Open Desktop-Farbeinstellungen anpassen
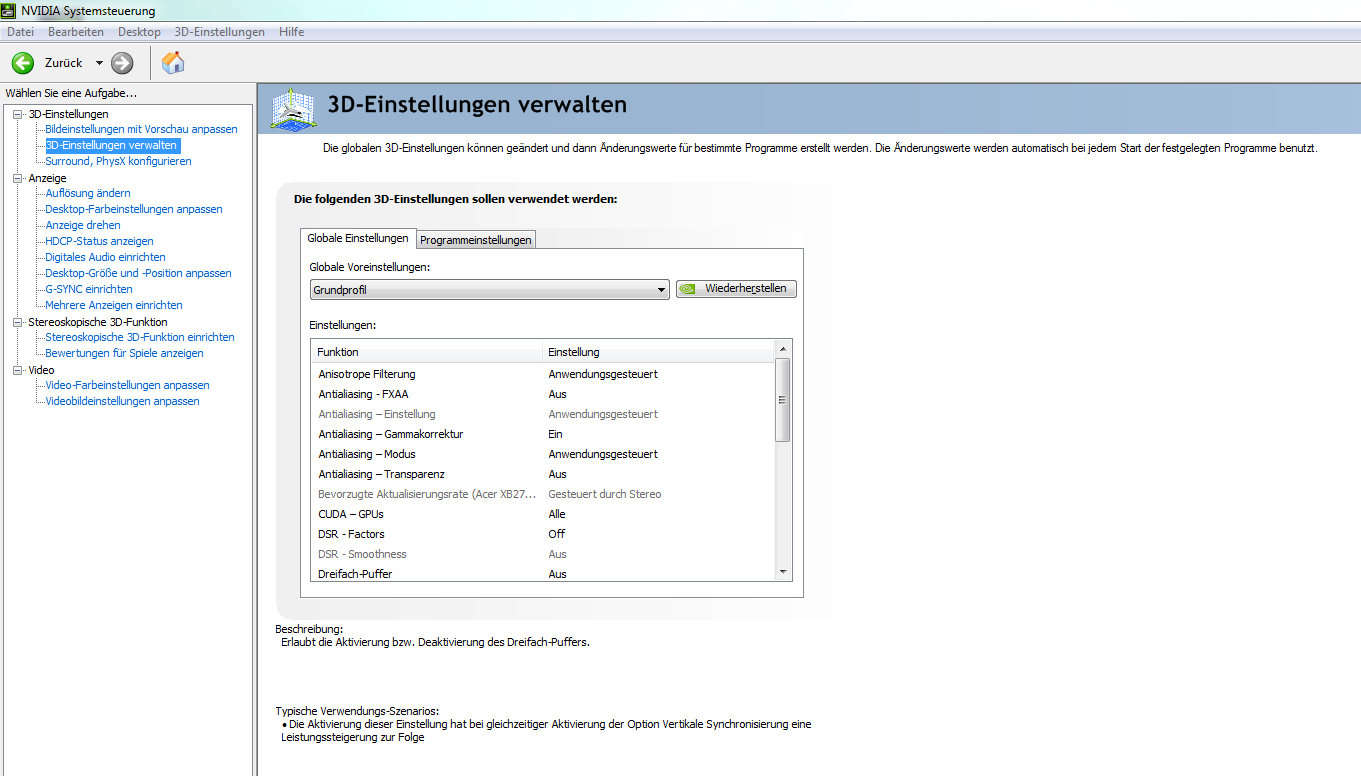This screenshot has width=1361, height=776. point(134,209)
